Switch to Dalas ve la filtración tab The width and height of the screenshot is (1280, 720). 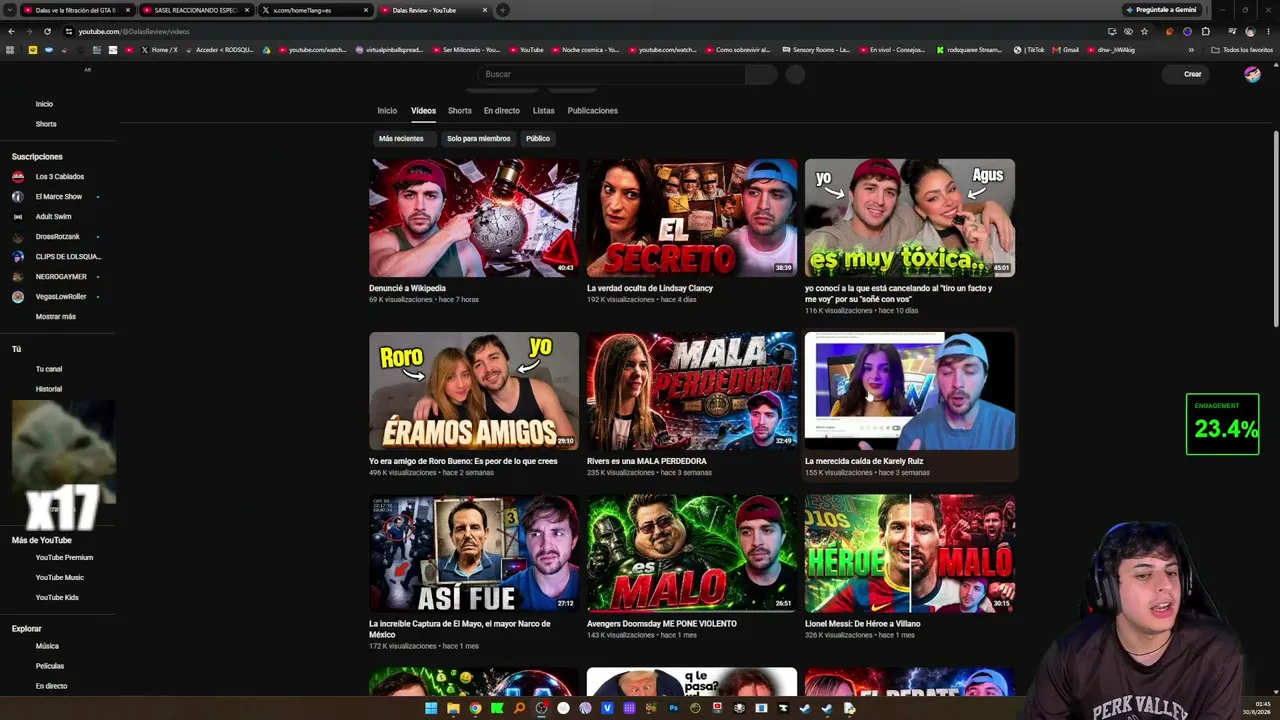click(x=76, y=10)
